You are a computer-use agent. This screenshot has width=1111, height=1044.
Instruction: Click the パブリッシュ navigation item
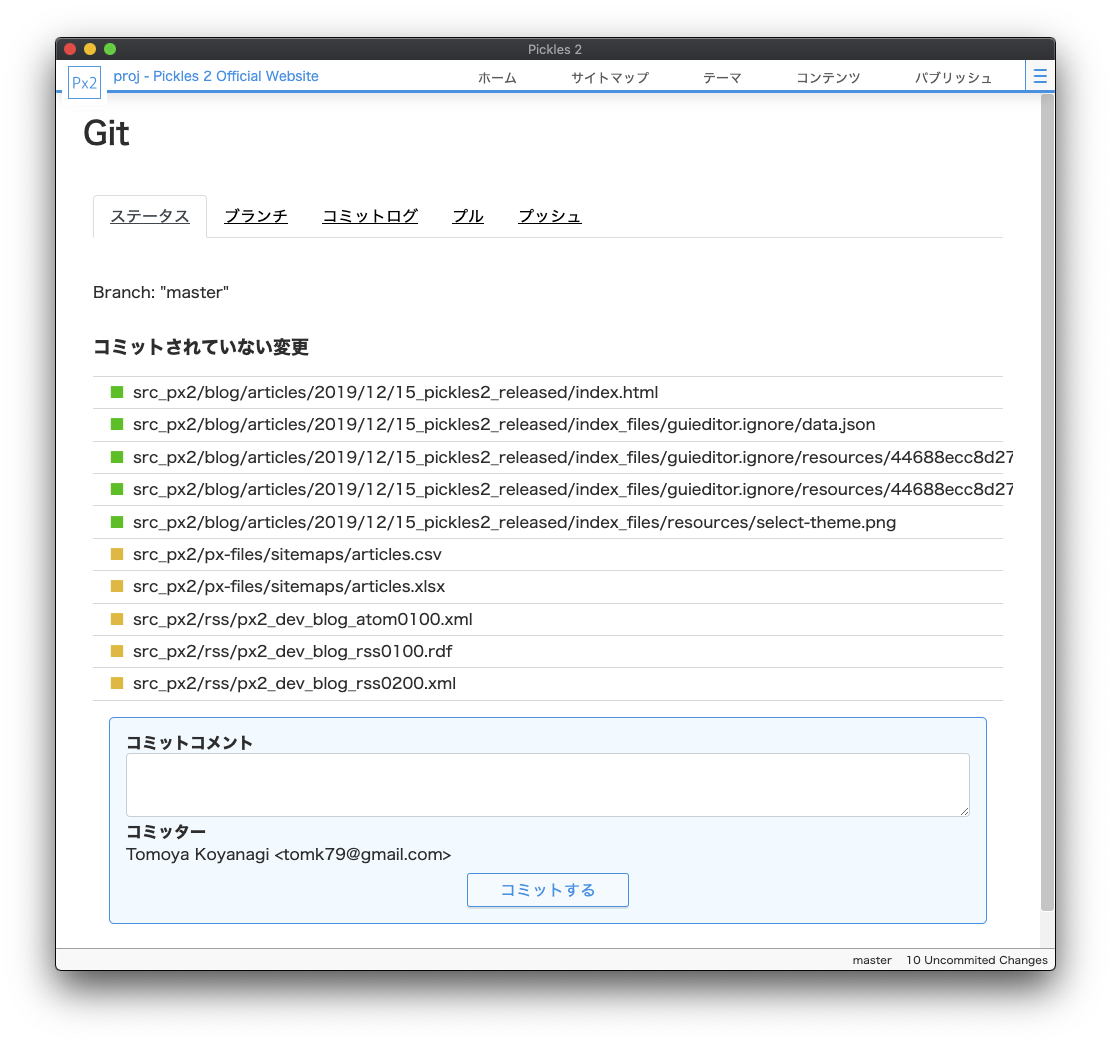coord(953,77)
